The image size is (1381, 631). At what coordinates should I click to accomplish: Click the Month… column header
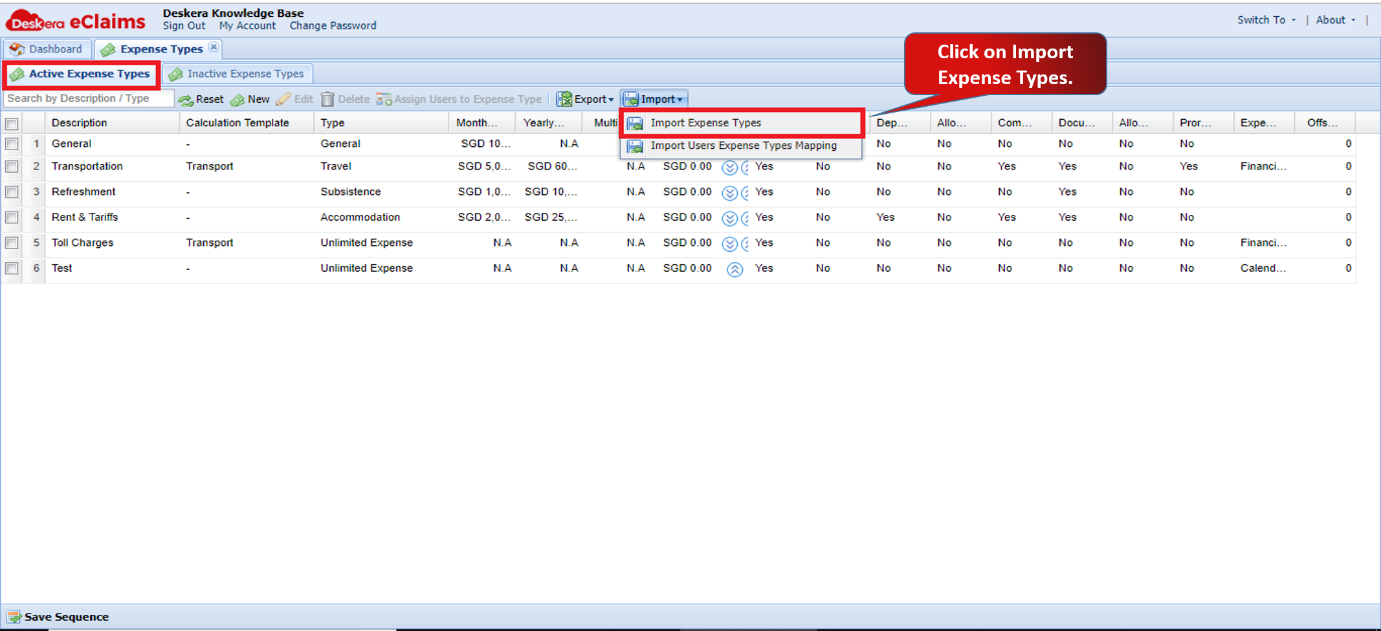pos(483,123)
